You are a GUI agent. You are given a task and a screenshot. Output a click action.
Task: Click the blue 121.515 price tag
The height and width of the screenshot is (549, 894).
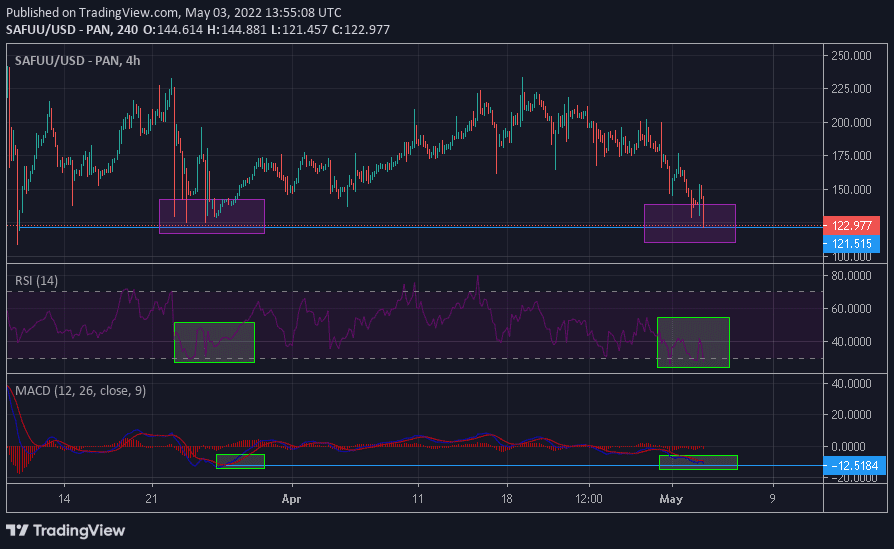(x=849, y=243)
